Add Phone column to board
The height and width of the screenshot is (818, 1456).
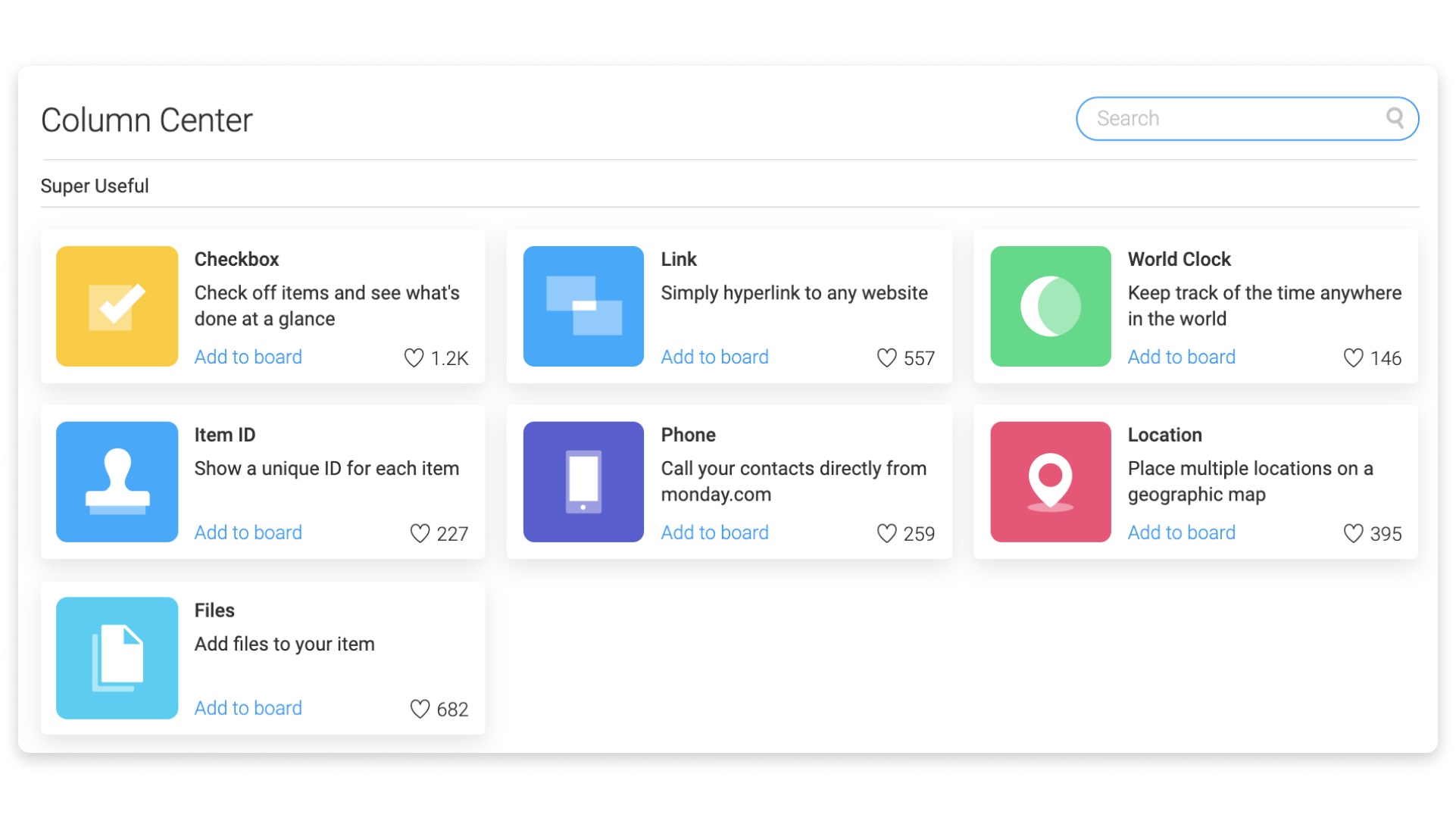714,532
